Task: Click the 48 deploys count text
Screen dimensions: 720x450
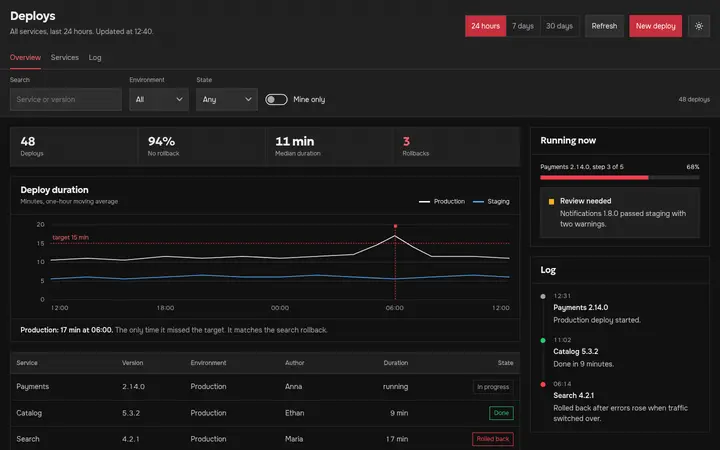Action: pos(694,100)
